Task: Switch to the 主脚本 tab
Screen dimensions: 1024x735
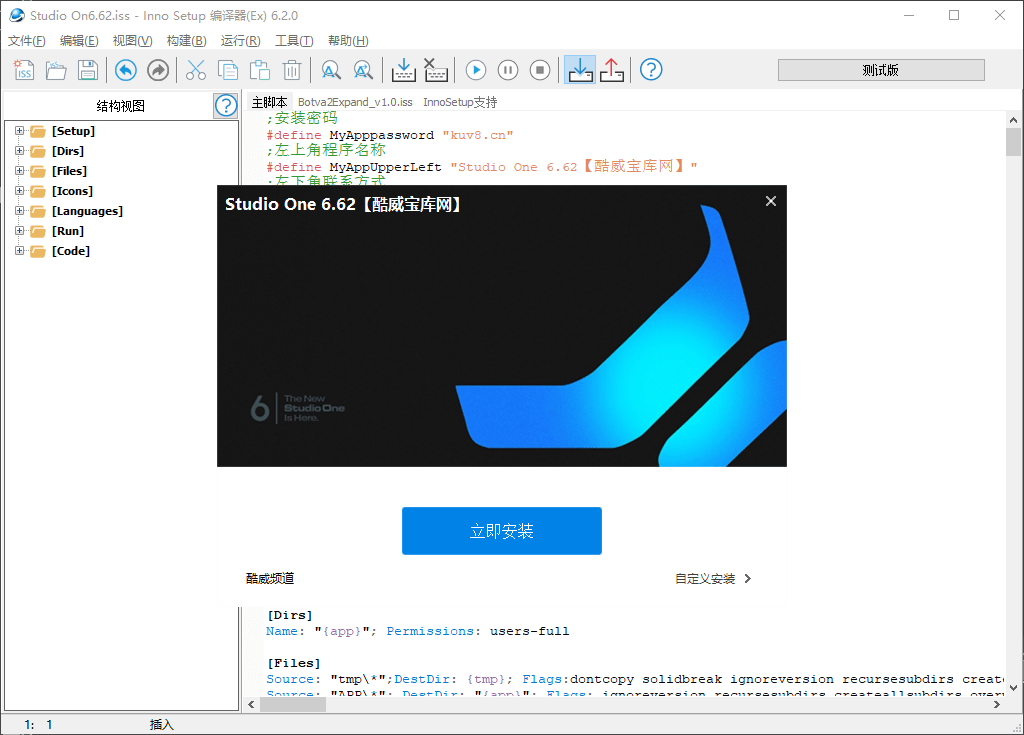Action: coord(270,102)
